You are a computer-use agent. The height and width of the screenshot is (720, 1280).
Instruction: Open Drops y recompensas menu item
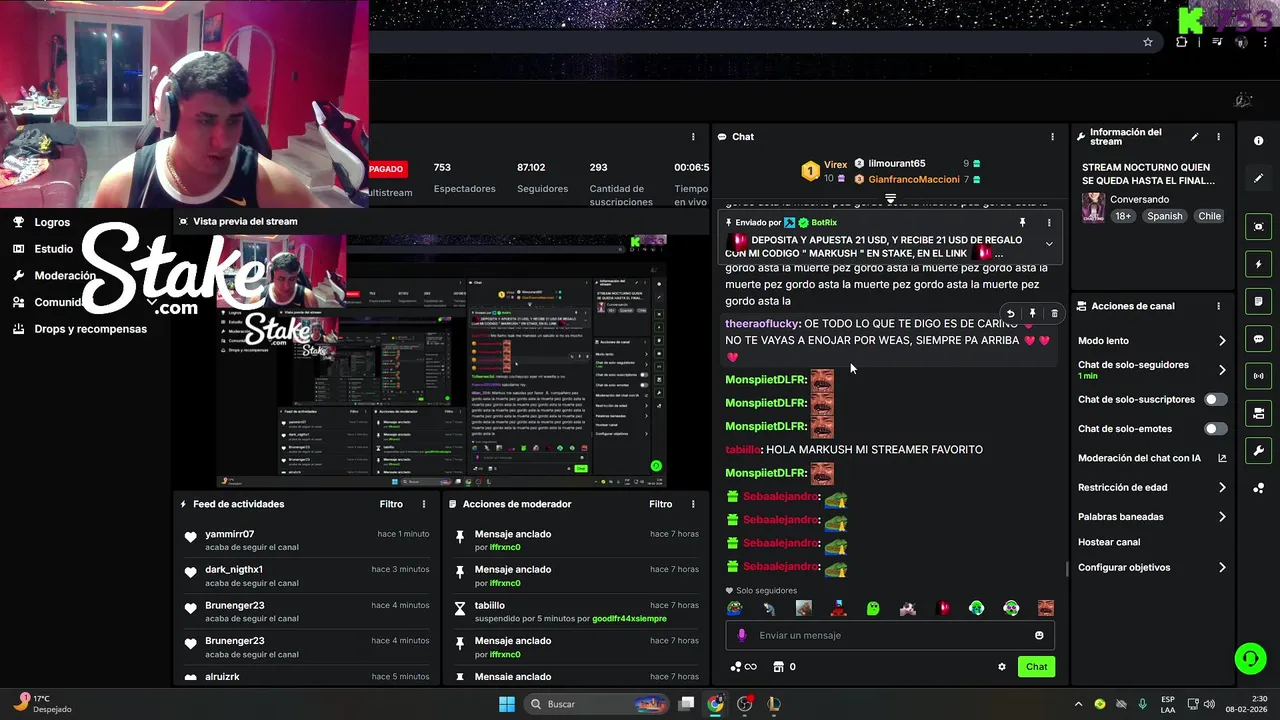click(90, 329)
